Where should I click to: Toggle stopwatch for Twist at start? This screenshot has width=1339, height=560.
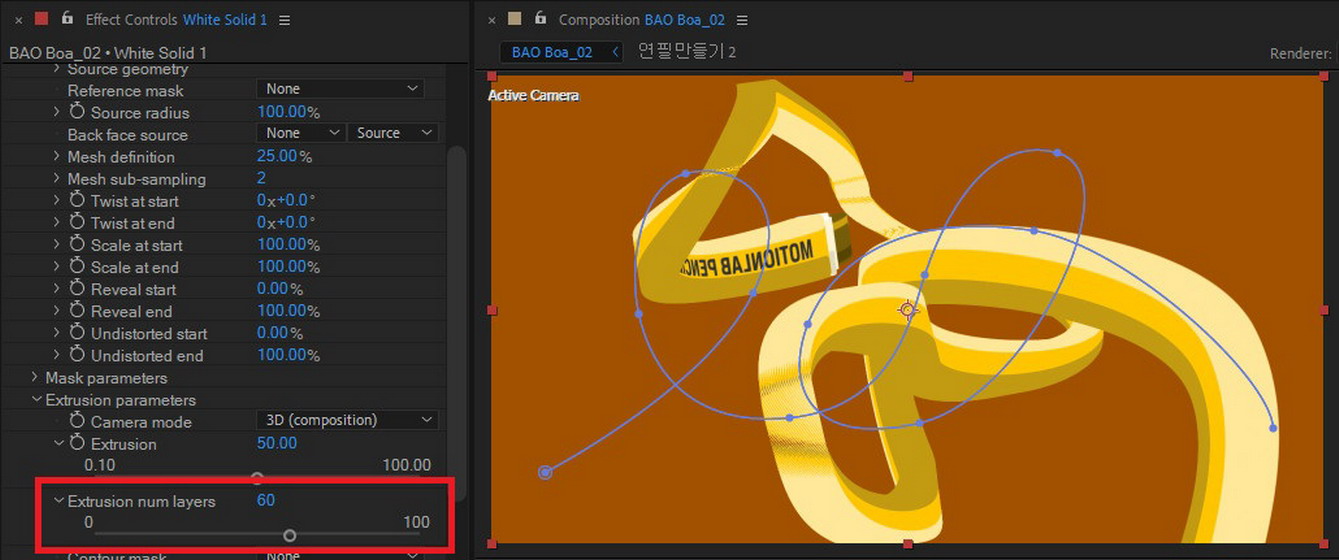77,200
